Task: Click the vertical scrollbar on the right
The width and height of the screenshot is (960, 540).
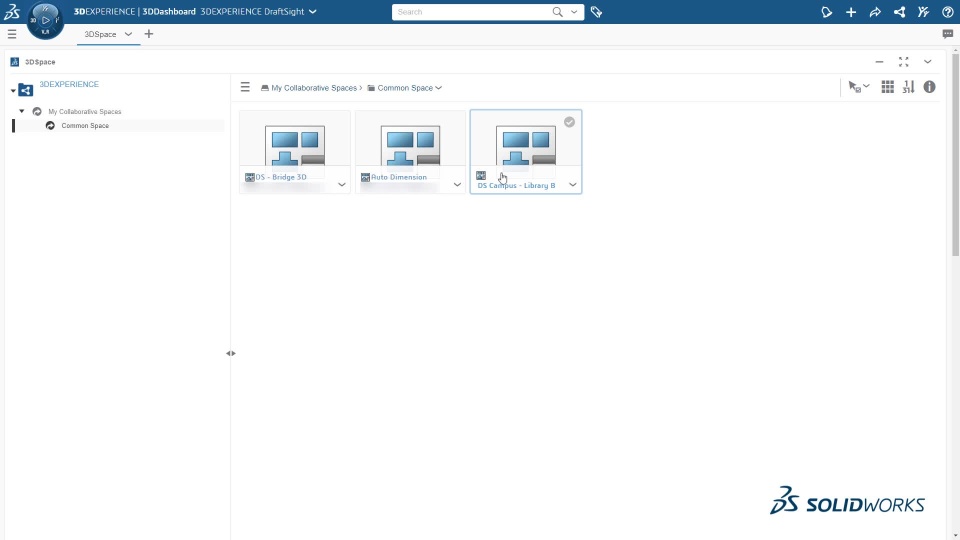Action: [x=955, y=155]
